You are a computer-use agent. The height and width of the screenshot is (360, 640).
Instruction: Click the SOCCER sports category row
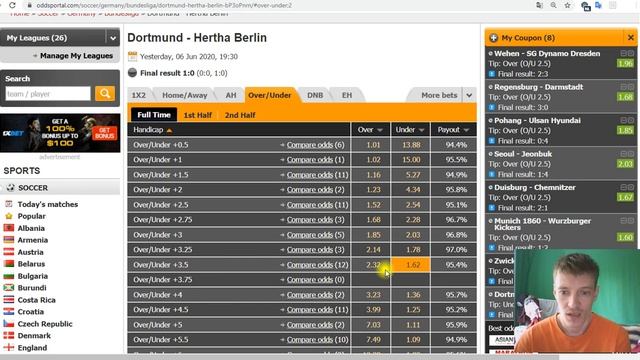[x=60, y=188]
